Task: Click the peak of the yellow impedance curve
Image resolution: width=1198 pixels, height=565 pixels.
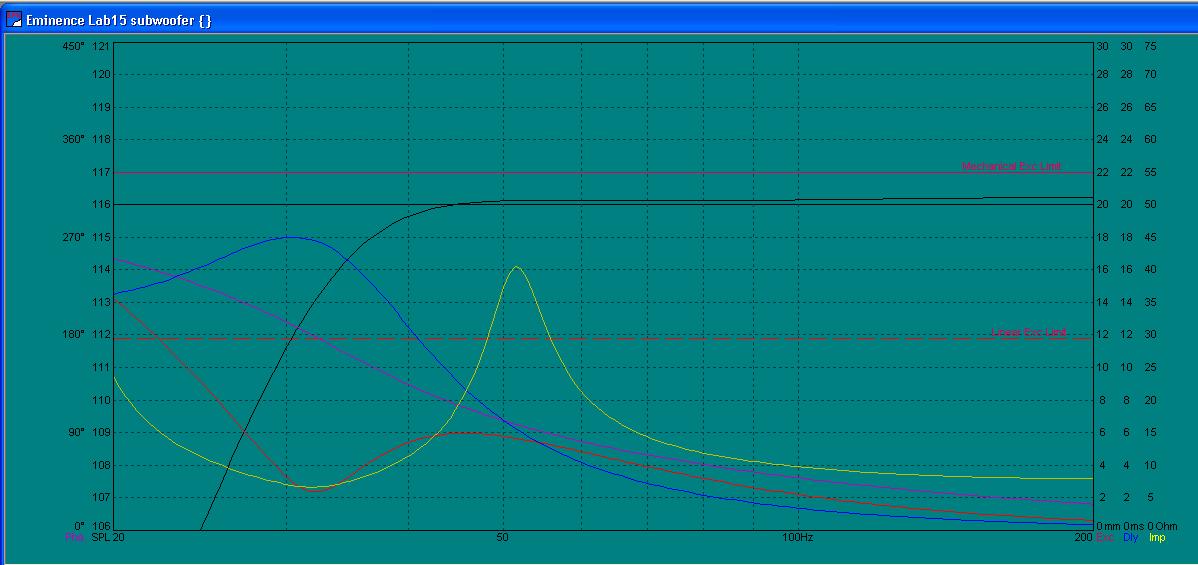Action: click(x=516, y=267)
